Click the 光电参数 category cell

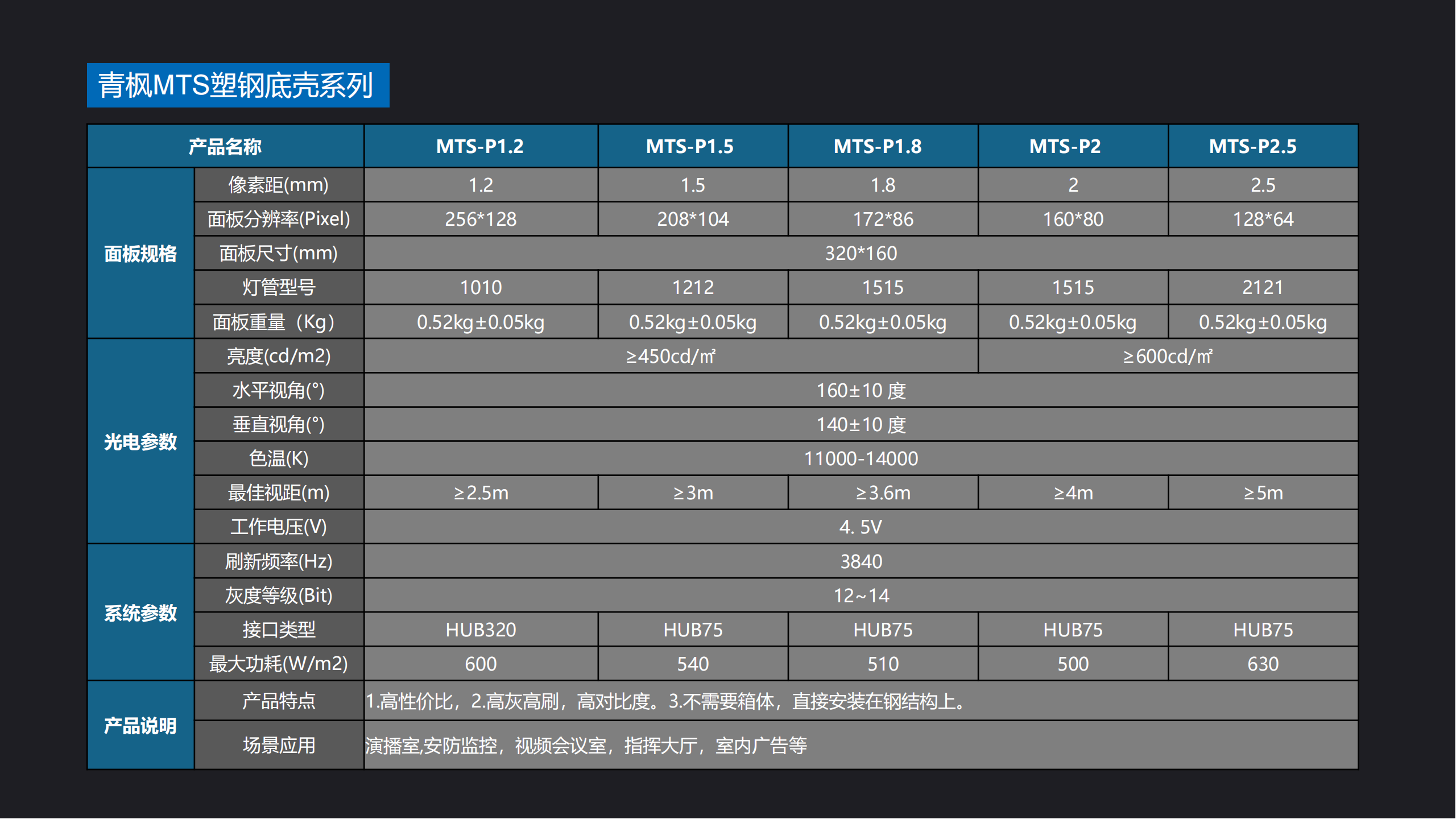pos(140,441)
